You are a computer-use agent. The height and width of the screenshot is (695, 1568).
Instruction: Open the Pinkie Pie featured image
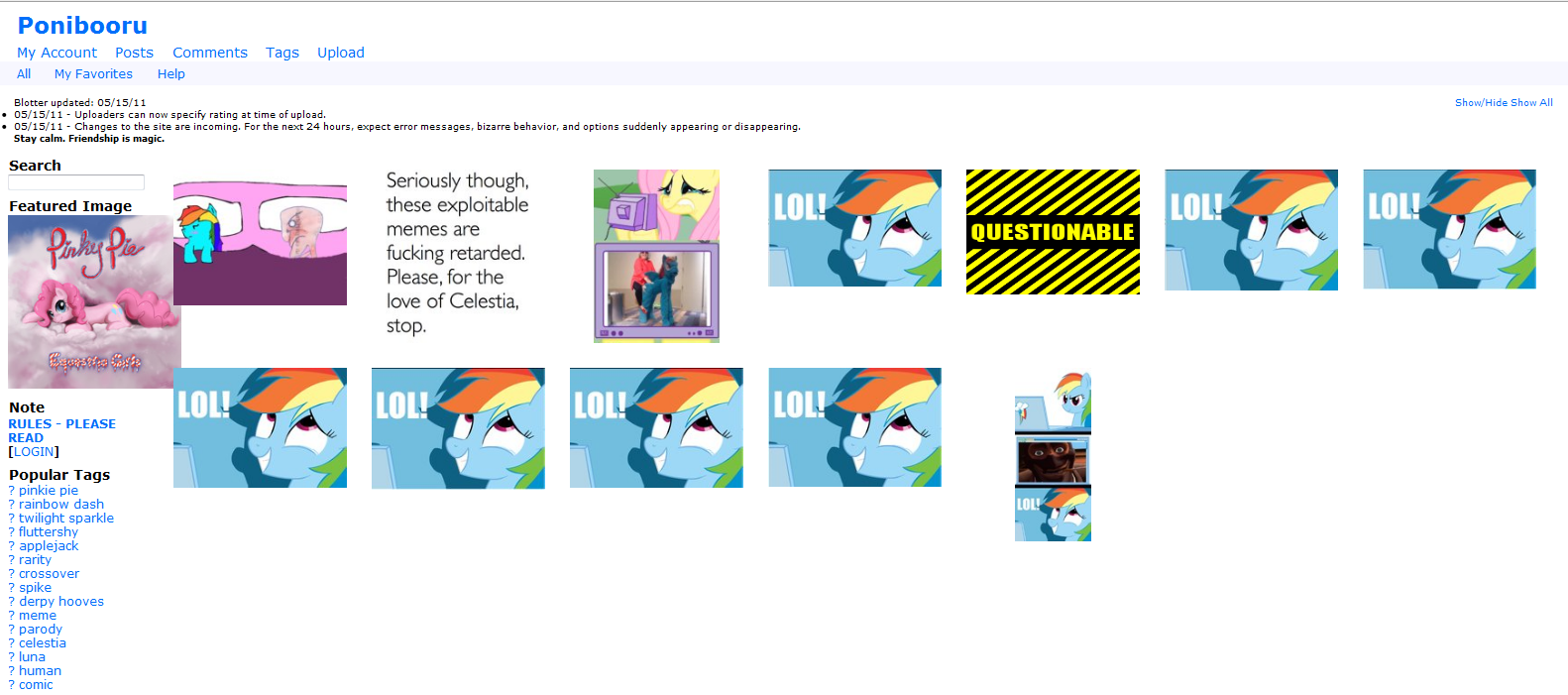click(x=94, y=301)
